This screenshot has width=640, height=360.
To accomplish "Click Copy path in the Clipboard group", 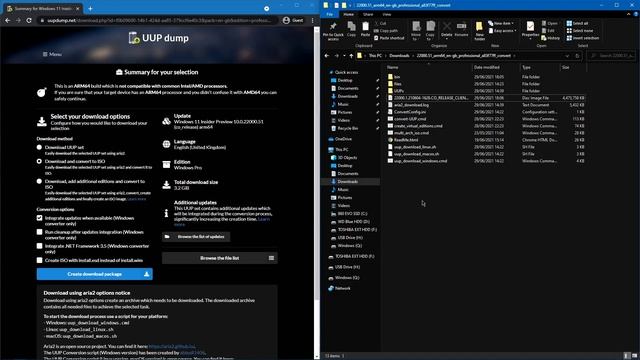I will [x=386, y=31].
